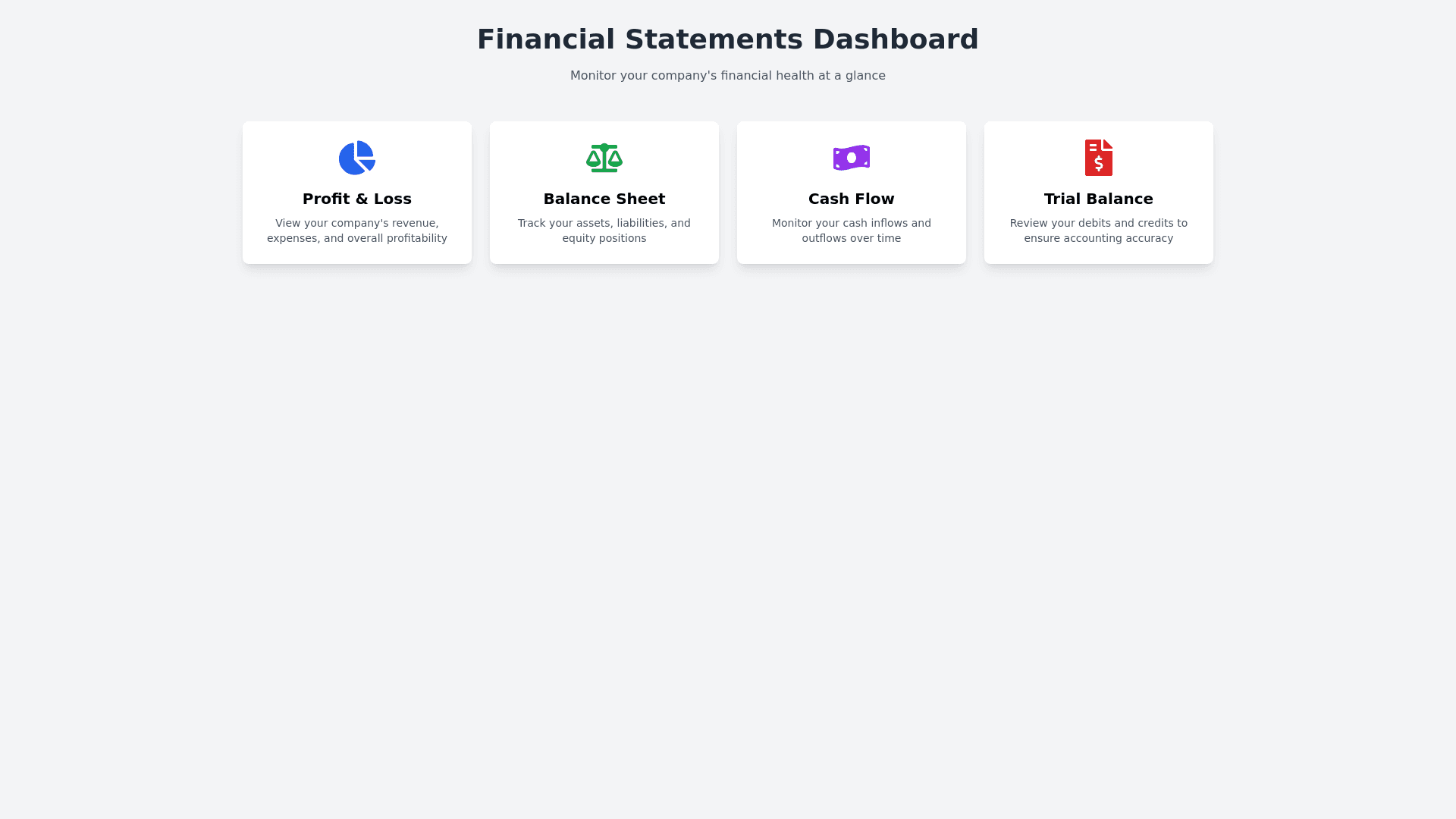Click the red invoice dollar icon

tap(1099, 158)
